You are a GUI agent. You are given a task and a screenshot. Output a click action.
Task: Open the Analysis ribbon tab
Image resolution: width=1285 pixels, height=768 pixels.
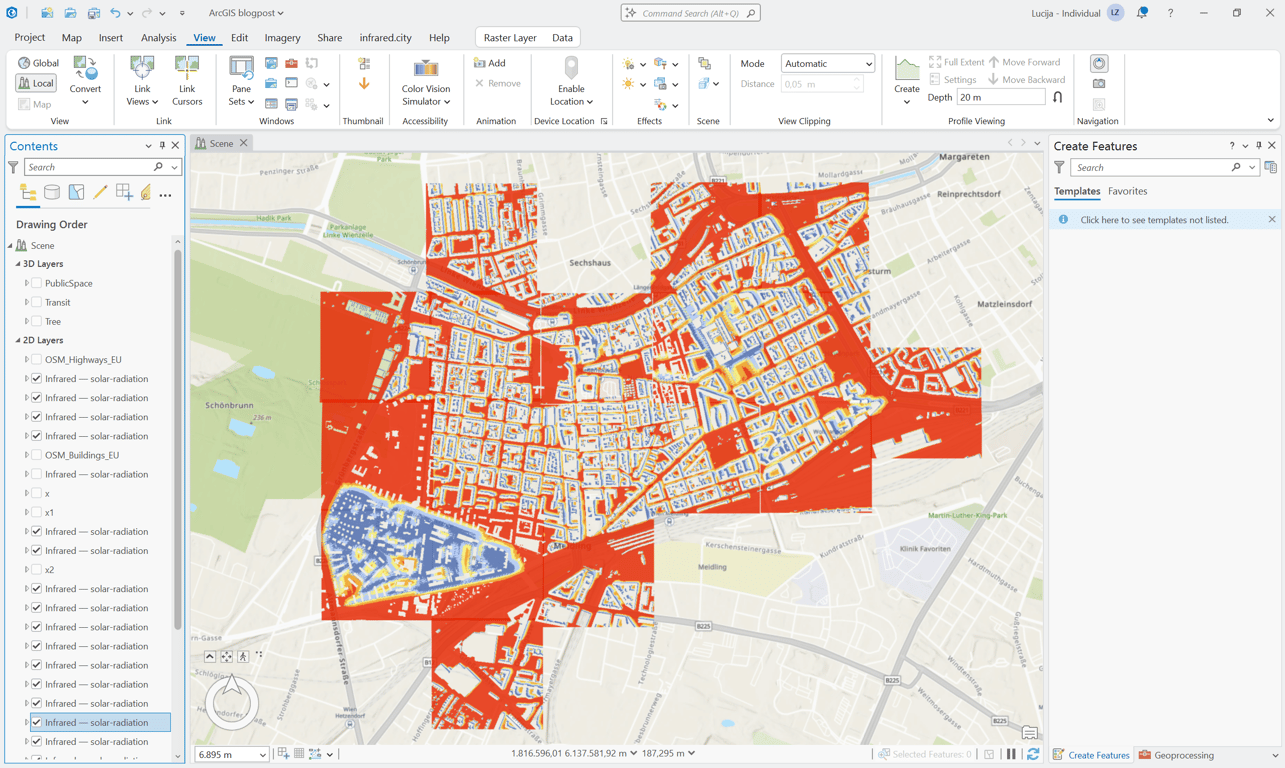click(158, 38)
